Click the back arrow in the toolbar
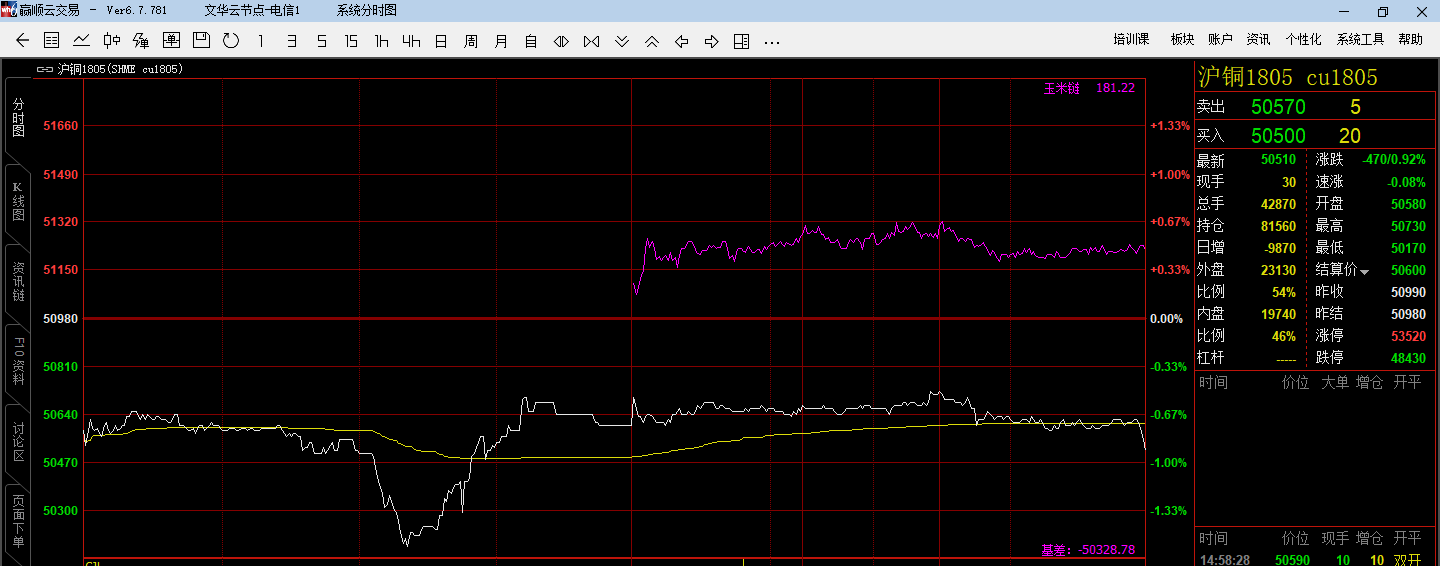 (x=23, y=41)
